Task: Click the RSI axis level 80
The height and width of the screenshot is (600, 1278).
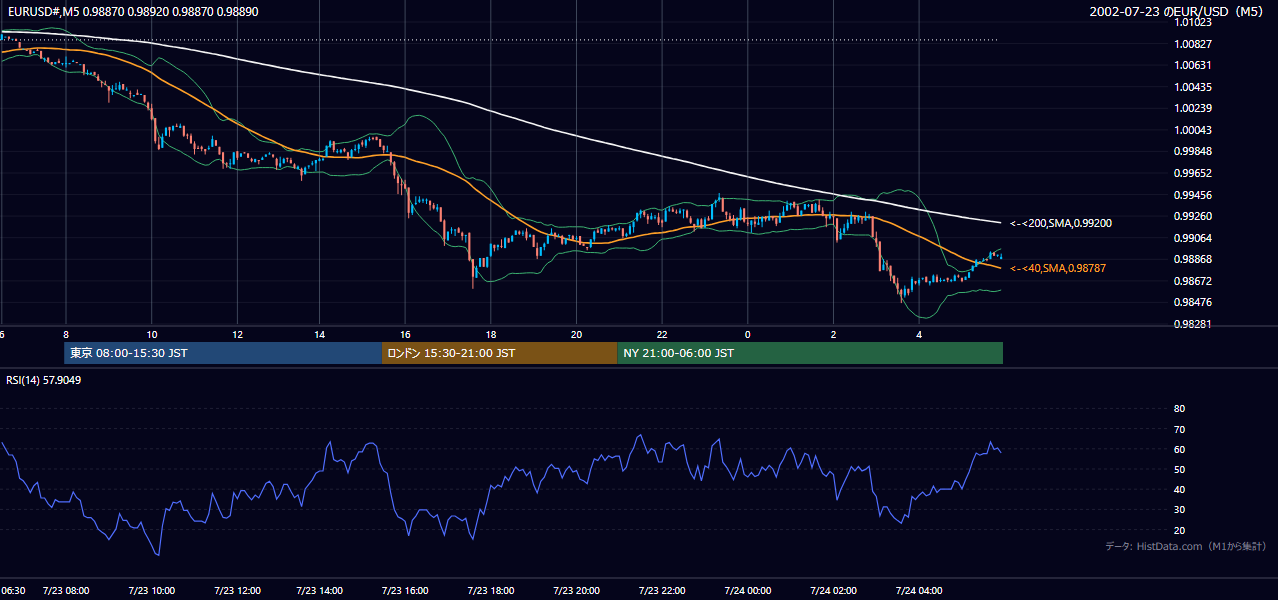Action: [x=1179, y=409]
